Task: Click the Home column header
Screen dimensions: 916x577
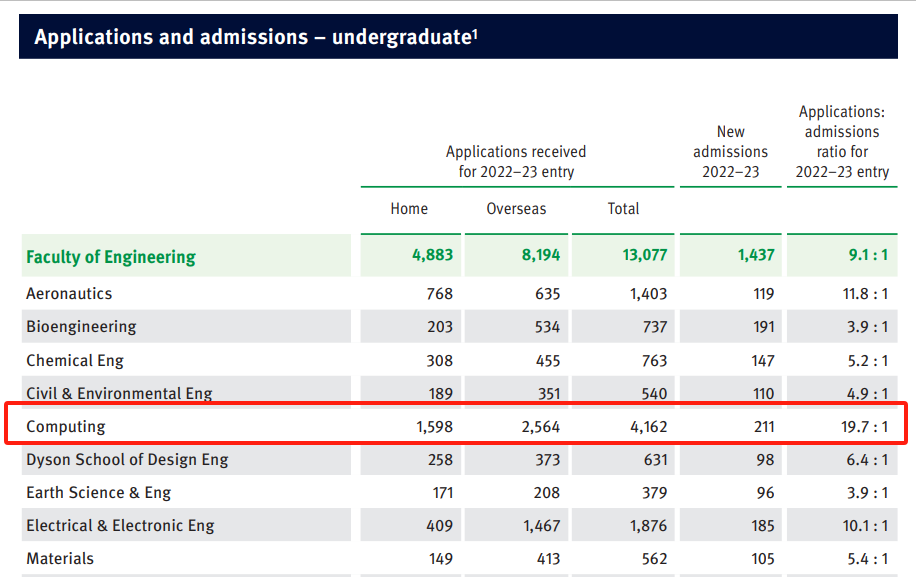Action: [x=409, y=209]
